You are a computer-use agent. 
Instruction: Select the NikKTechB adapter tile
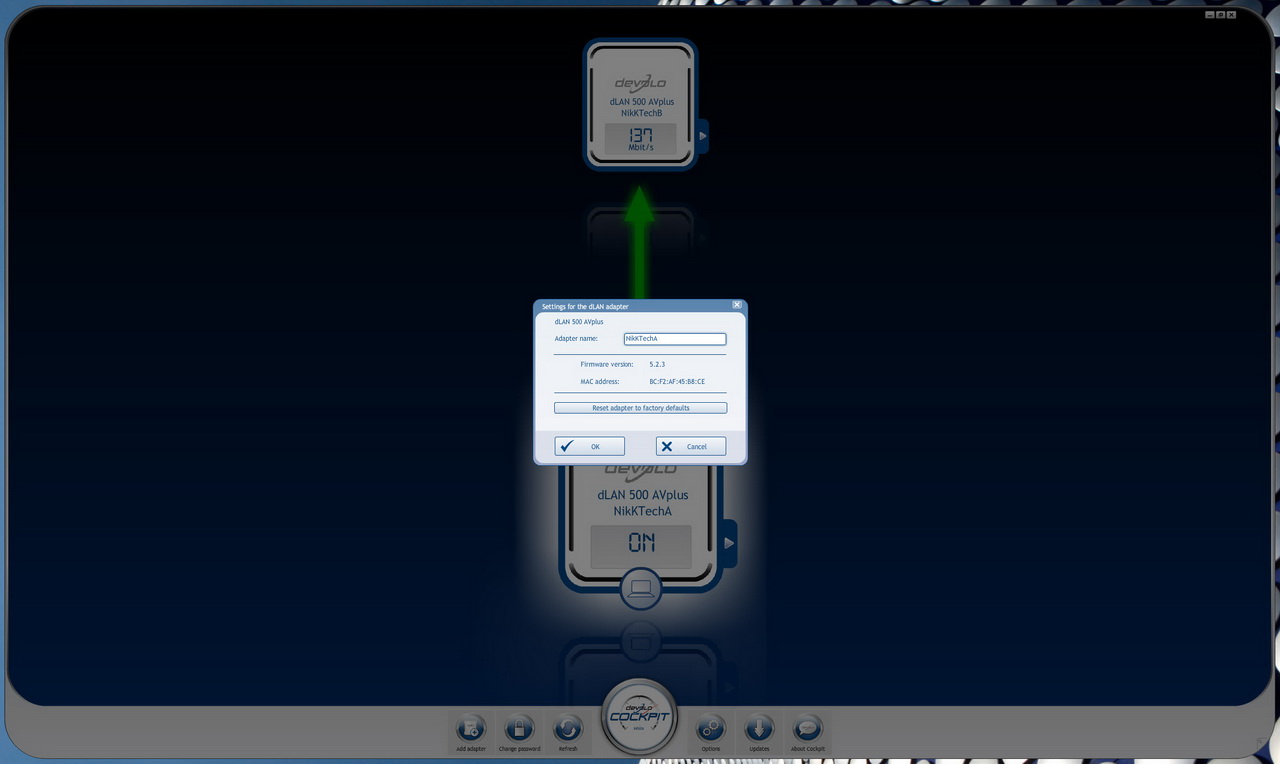click(640, 105)
